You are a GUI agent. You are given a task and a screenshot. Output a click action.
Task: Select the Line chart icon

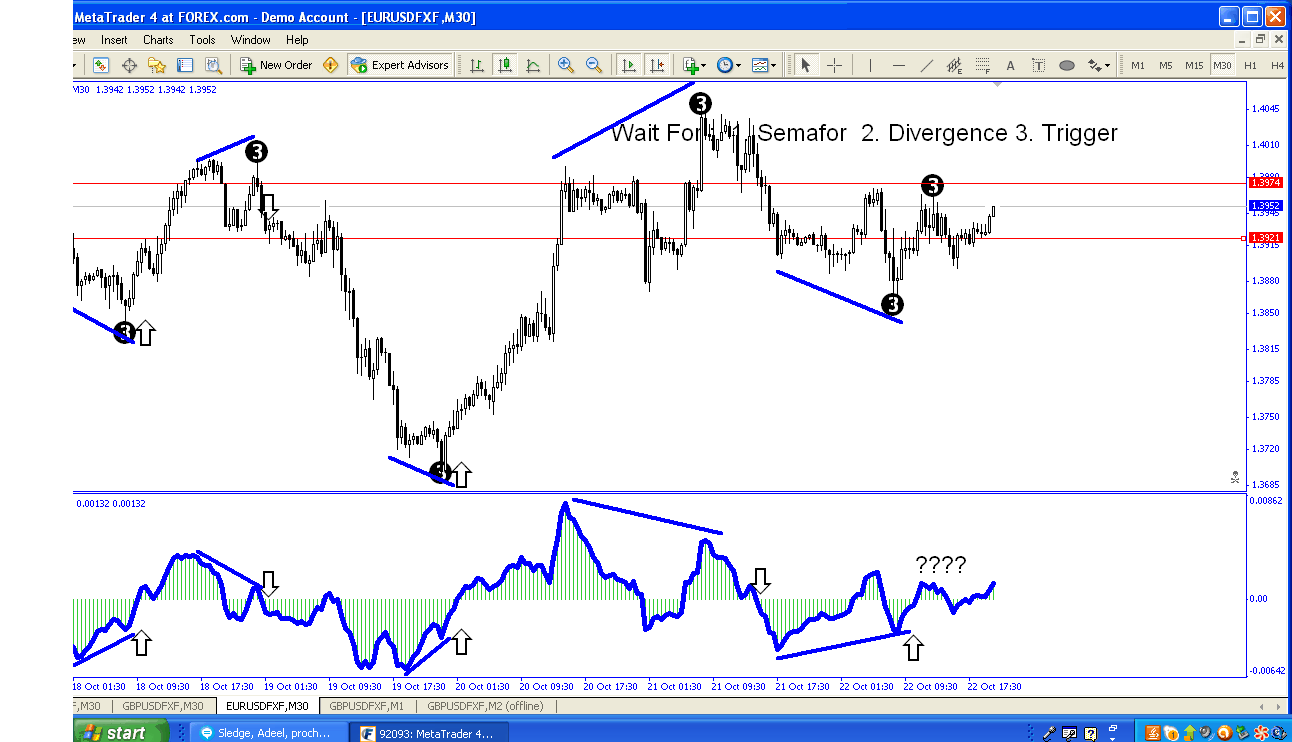[534, 64]
